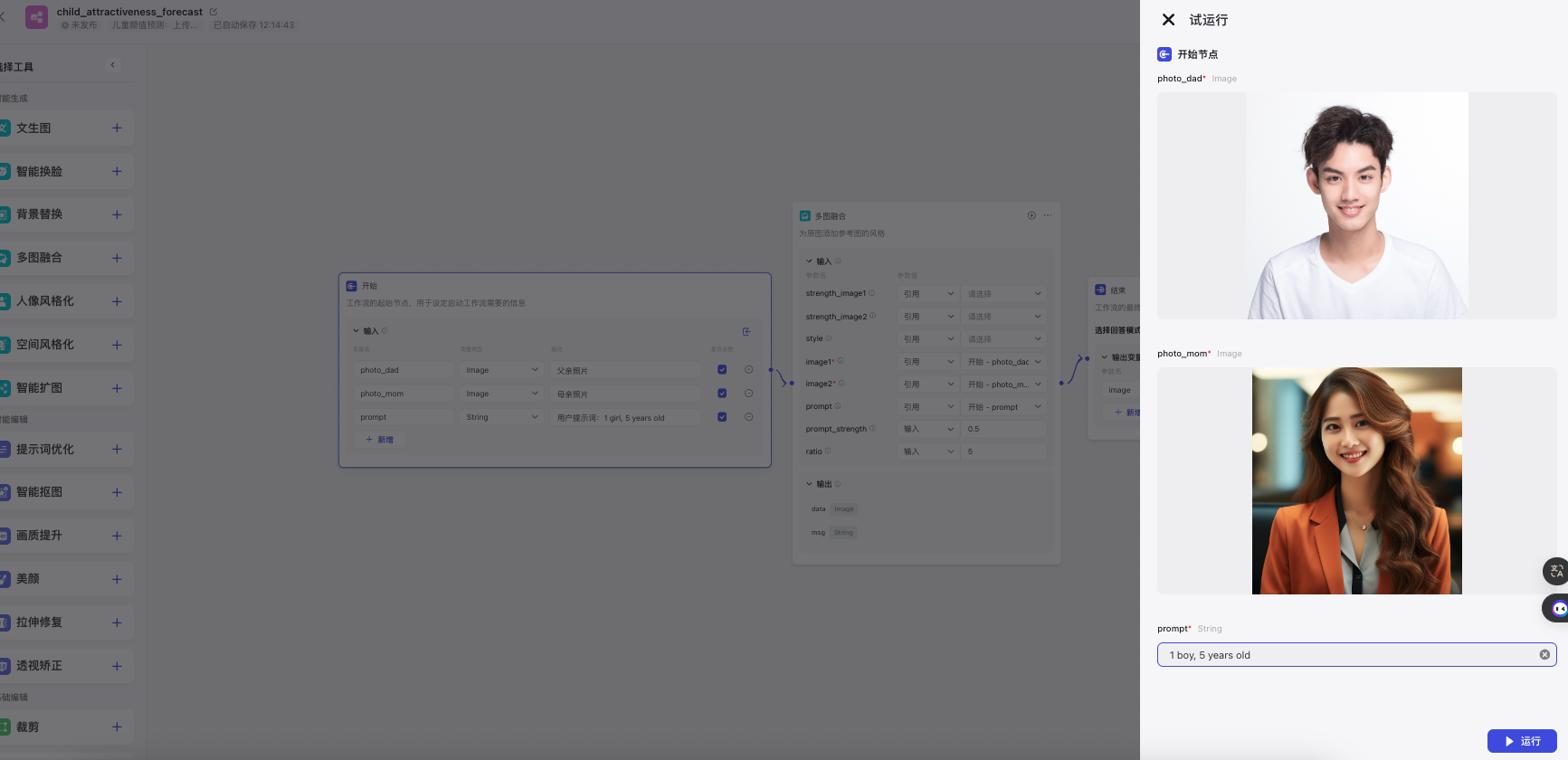Open the type dropdown for photo_dad

click(x=502, y=370)
